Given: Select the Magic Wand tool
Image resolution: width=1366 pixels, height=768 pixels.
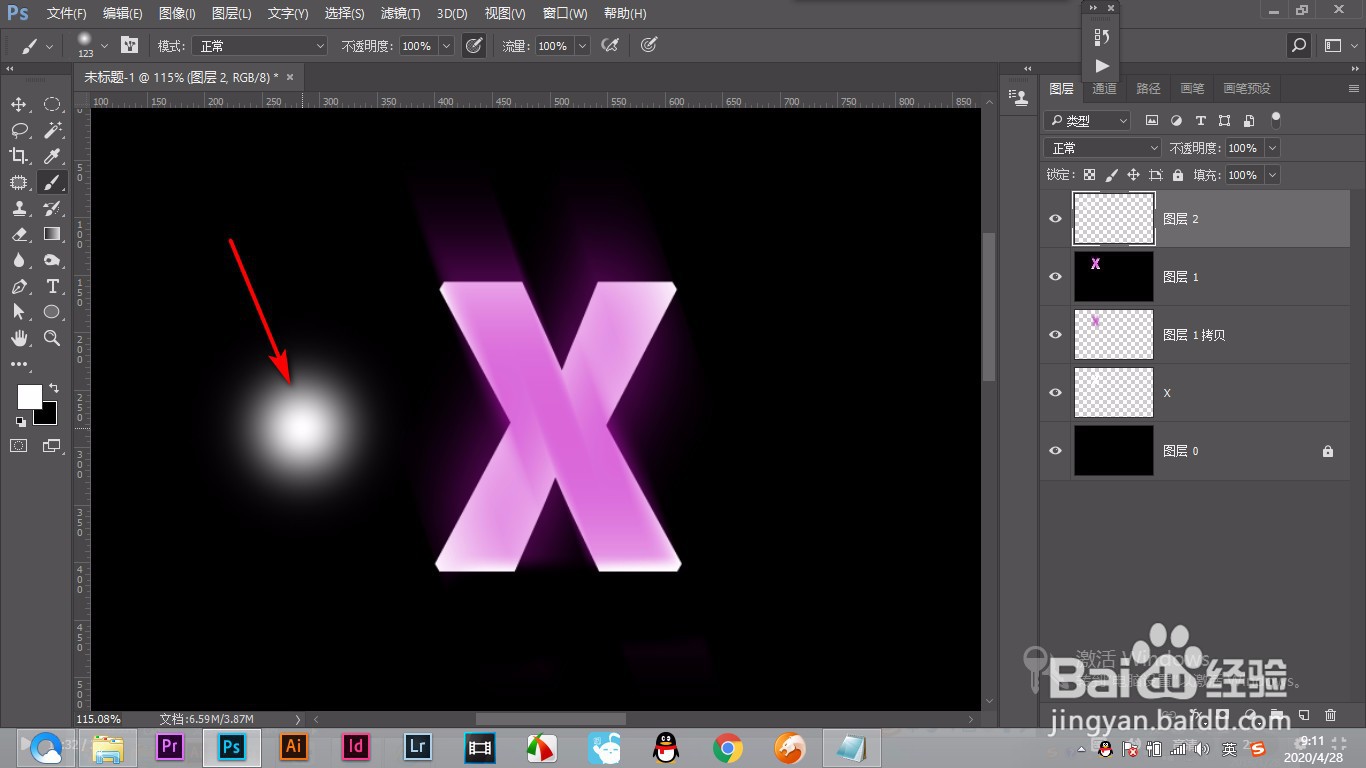Looking at the screenshot, I should coord(52,130).
